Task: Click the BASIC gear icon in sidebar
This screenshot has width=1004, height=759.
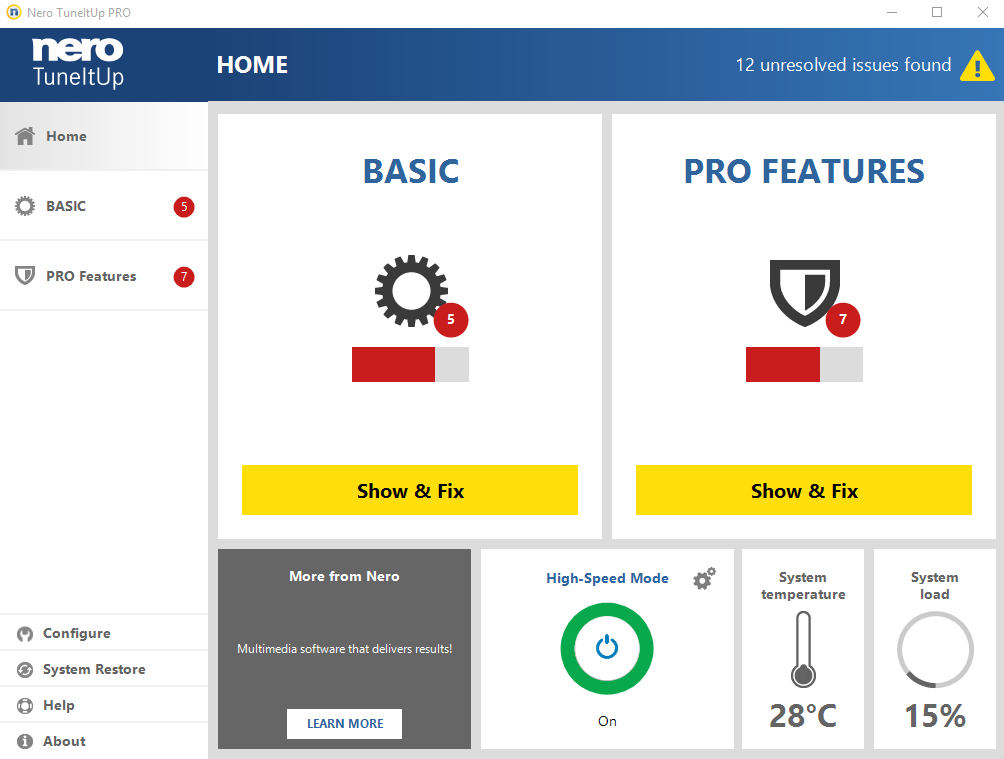Action: click(x=25, y=206)
